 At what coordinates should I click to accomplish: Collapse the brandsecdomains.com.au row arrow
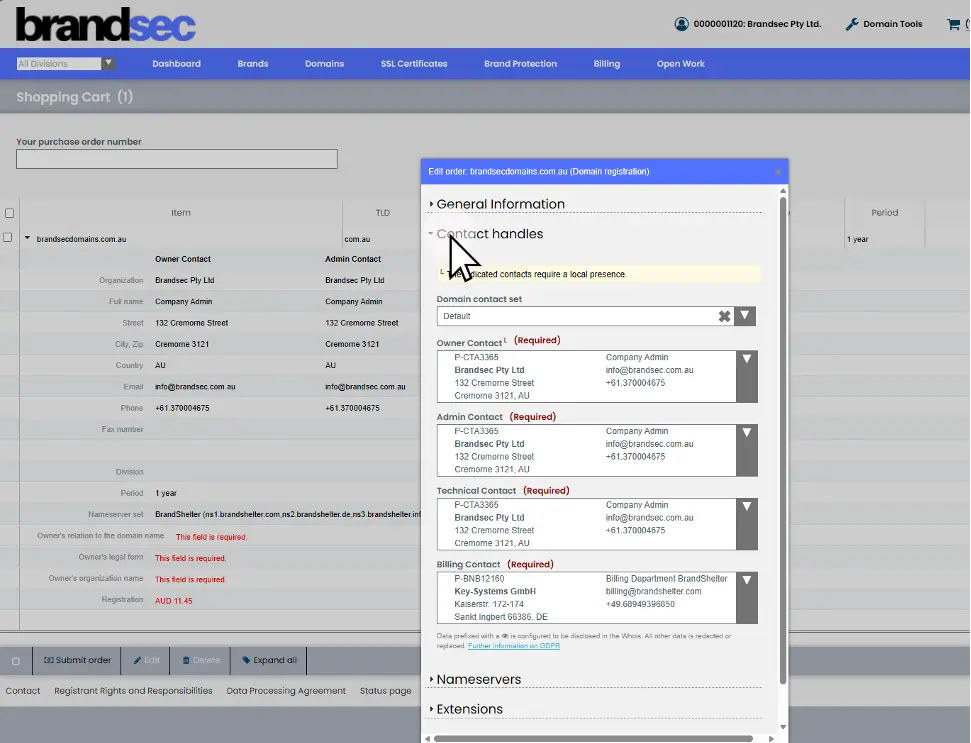[27, 238]
